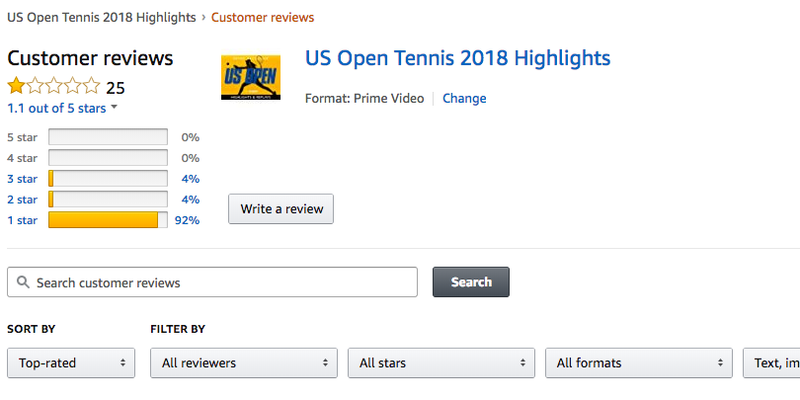Open the All formats filter dropdown
This screenshot has height=400, width=800.
click(639, 363)
